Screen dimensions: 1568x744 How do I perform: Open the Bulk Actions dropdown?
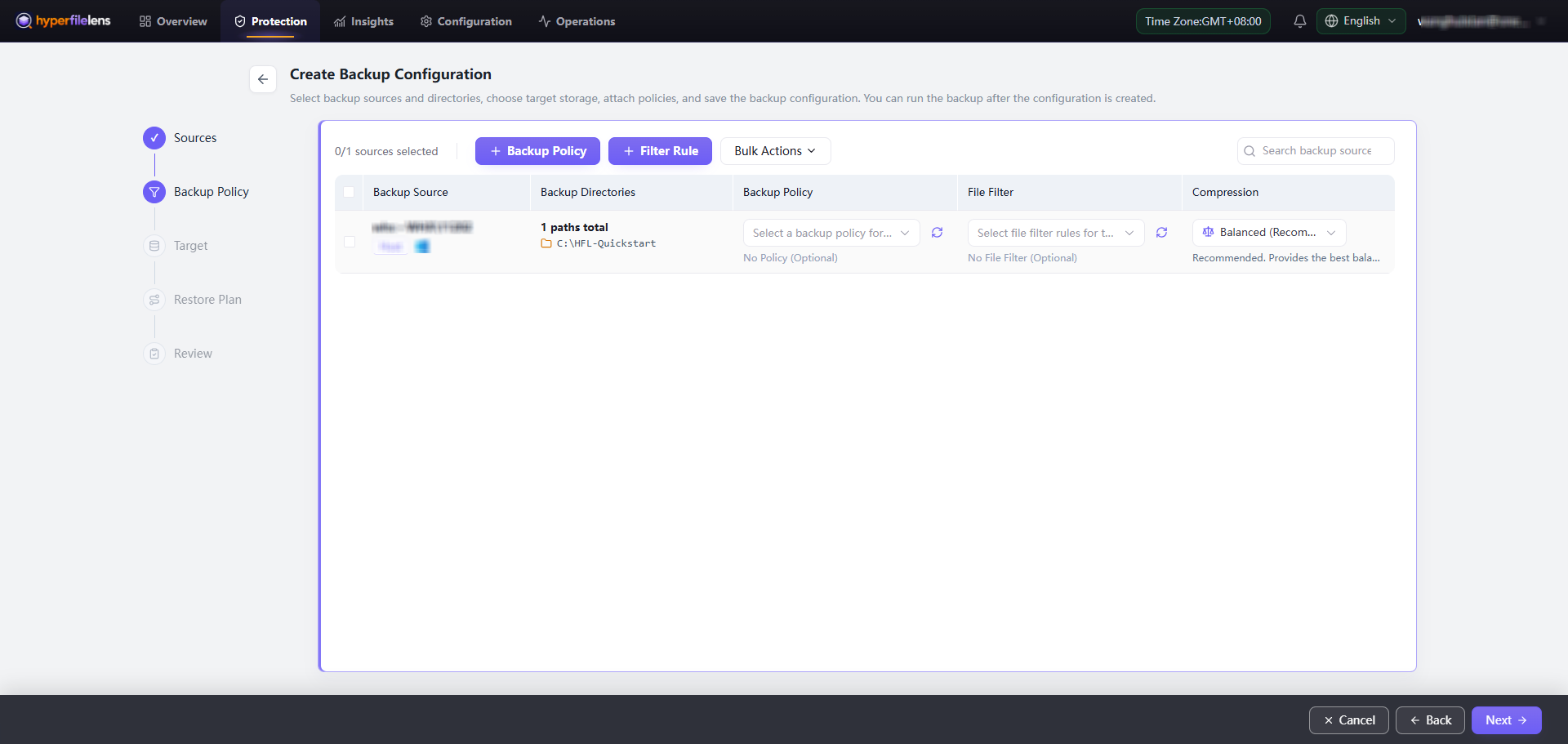point(775,151)
